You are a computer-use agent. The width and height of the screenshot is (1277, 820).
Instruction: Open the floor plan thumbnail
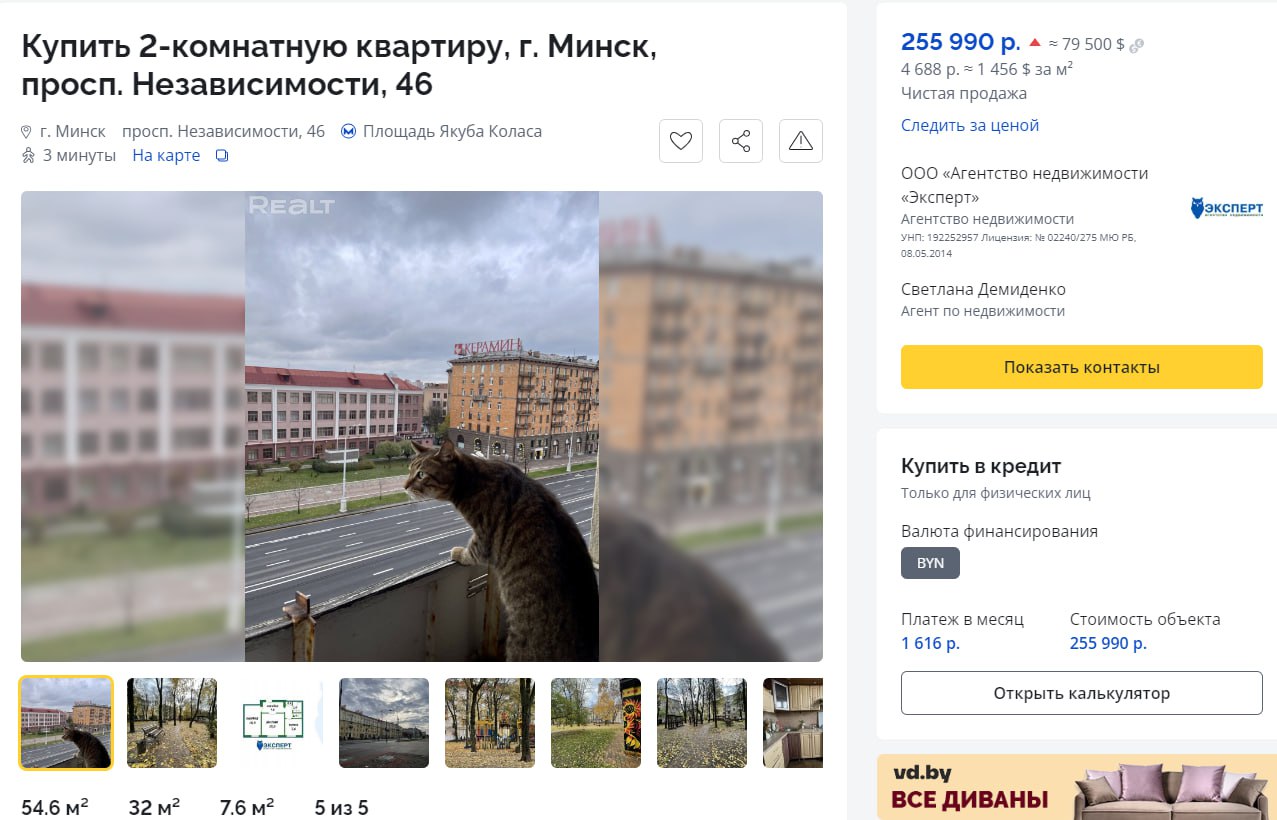278,723
